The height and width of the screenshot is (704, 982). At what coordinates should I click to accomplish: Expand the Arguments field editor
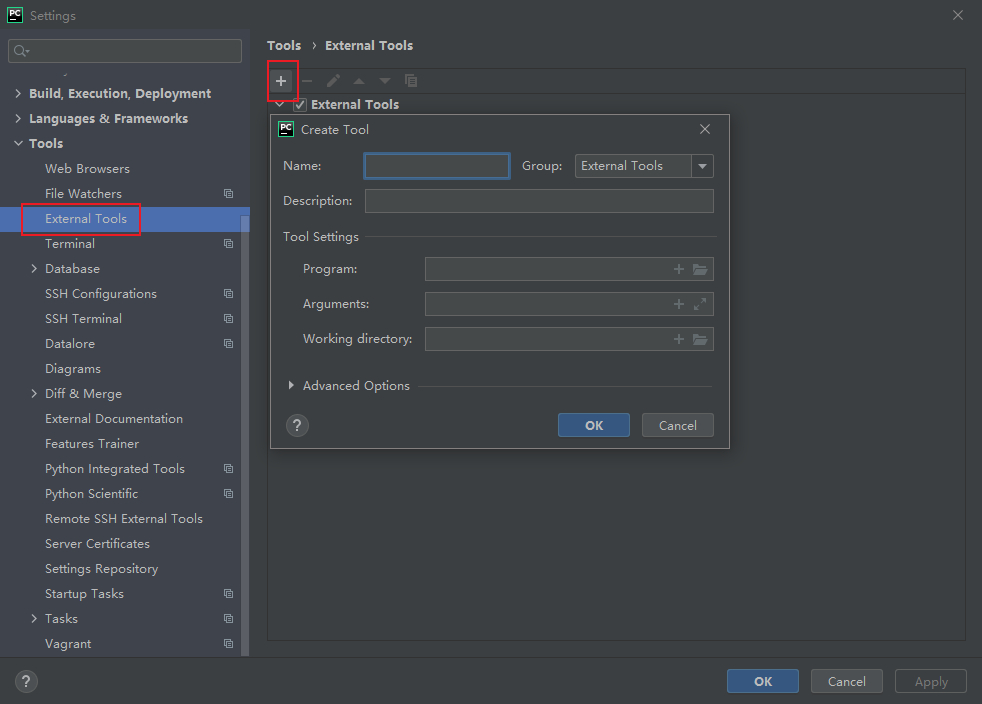[700, 304]
